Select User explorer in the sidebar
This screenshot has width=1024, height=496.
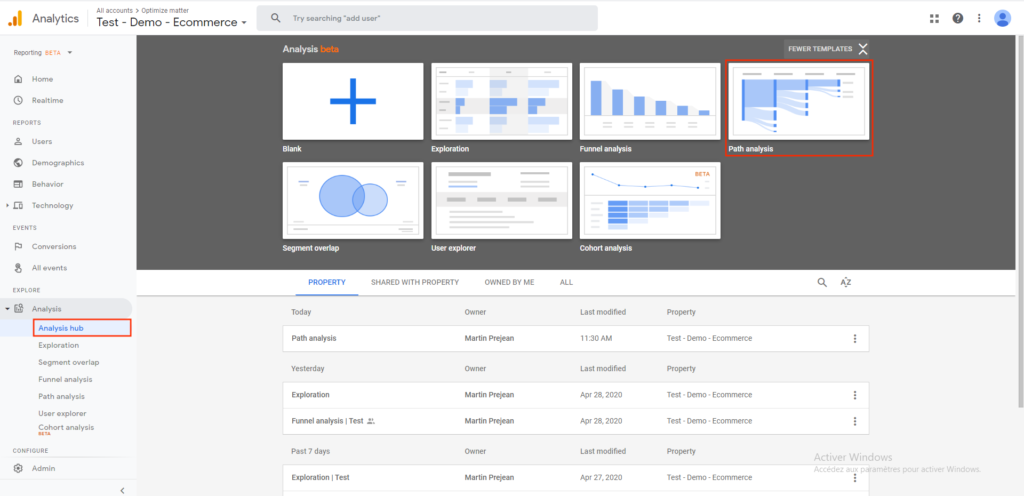click(62, 413)
